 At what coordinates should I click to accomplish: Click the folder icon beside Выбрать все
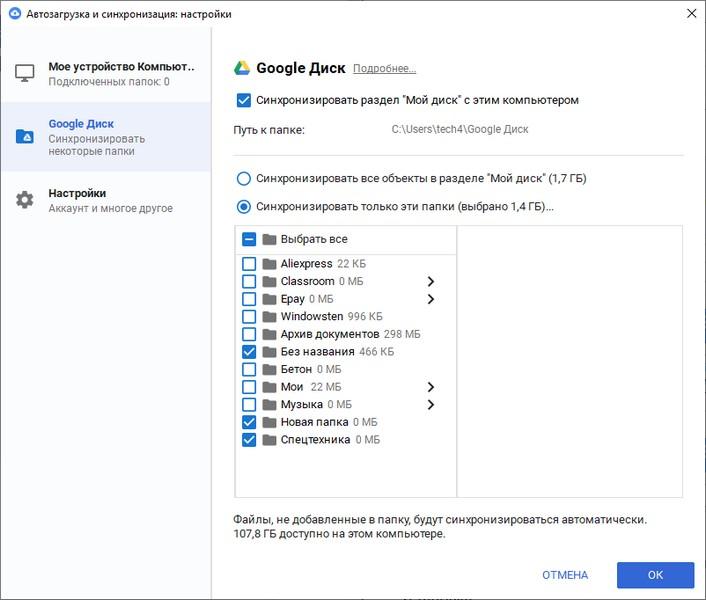(x=269, y=239)
